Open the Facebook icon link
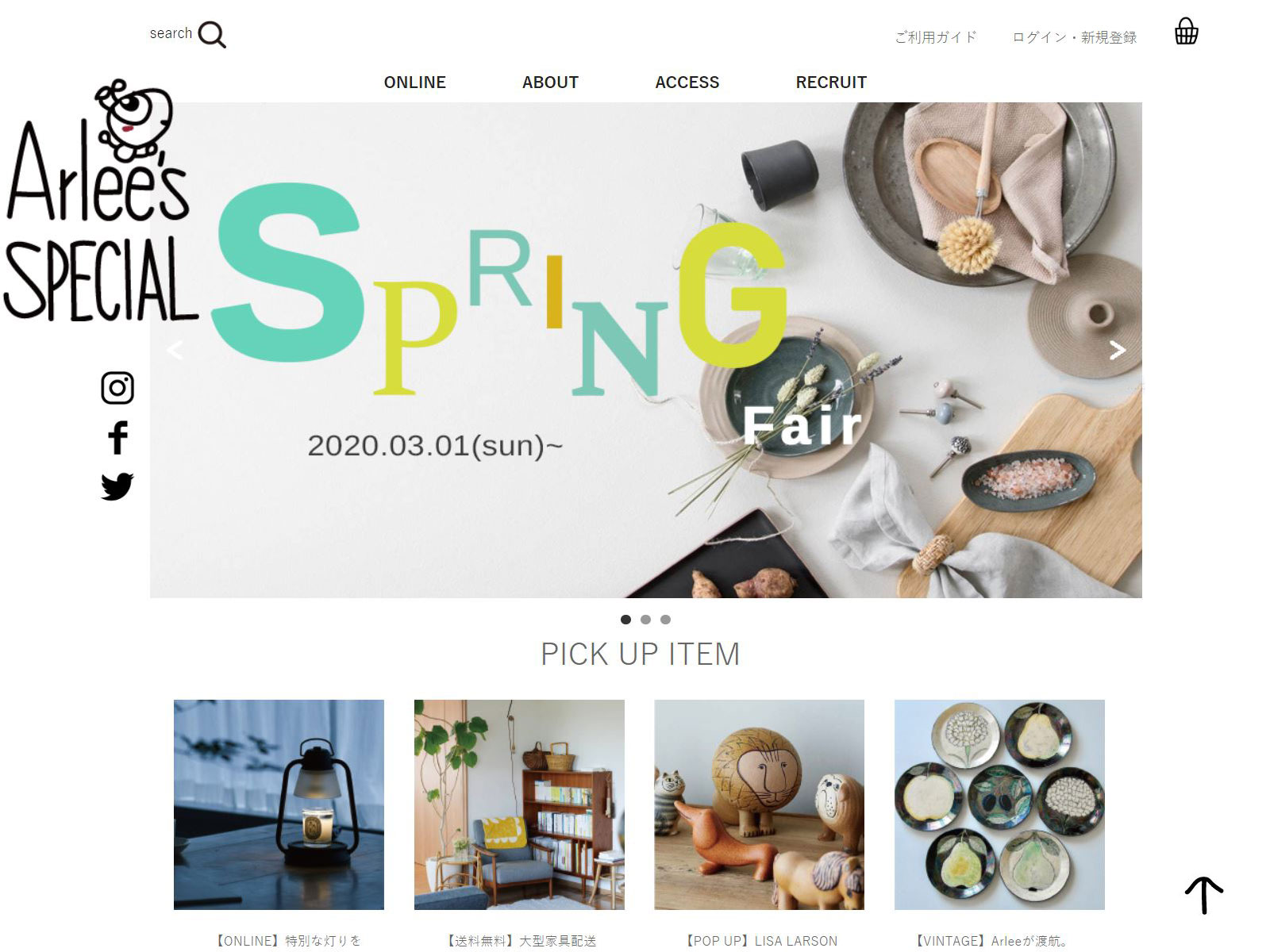 tap(117, 437)
